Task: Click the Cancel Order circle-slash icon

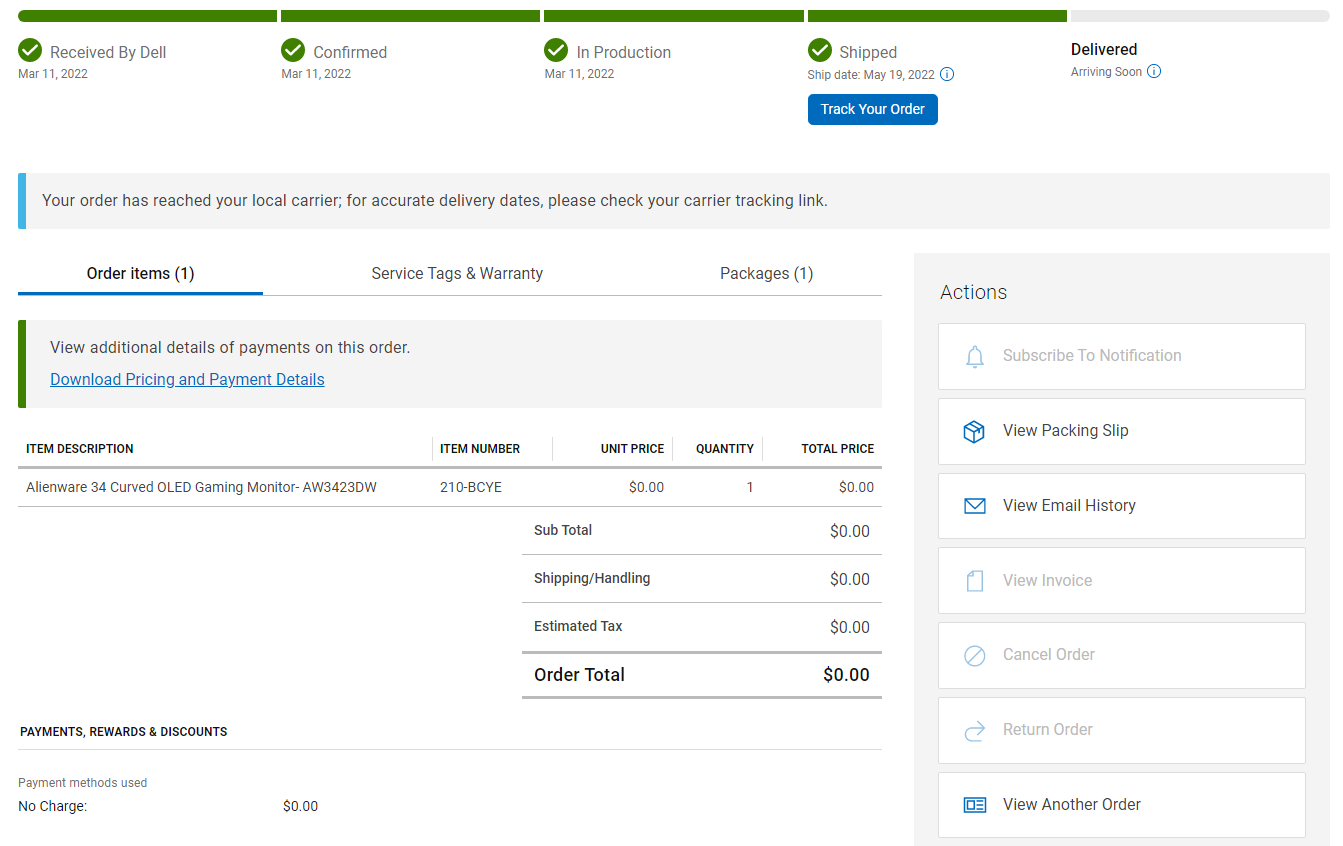Action: [975, 655]
